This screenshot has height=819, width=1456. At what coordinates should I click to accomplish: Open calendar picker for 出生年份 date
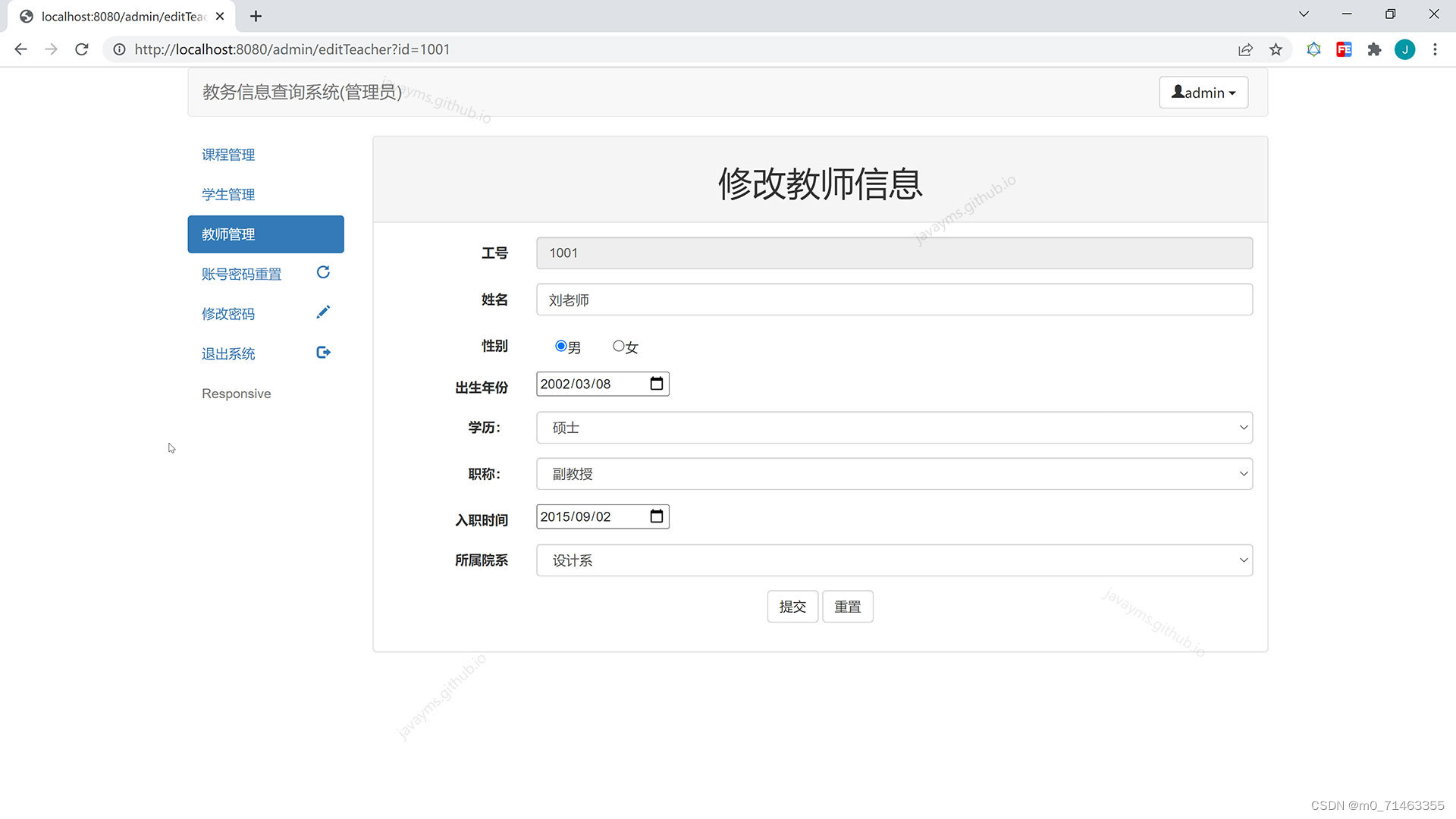pos(657,384)
